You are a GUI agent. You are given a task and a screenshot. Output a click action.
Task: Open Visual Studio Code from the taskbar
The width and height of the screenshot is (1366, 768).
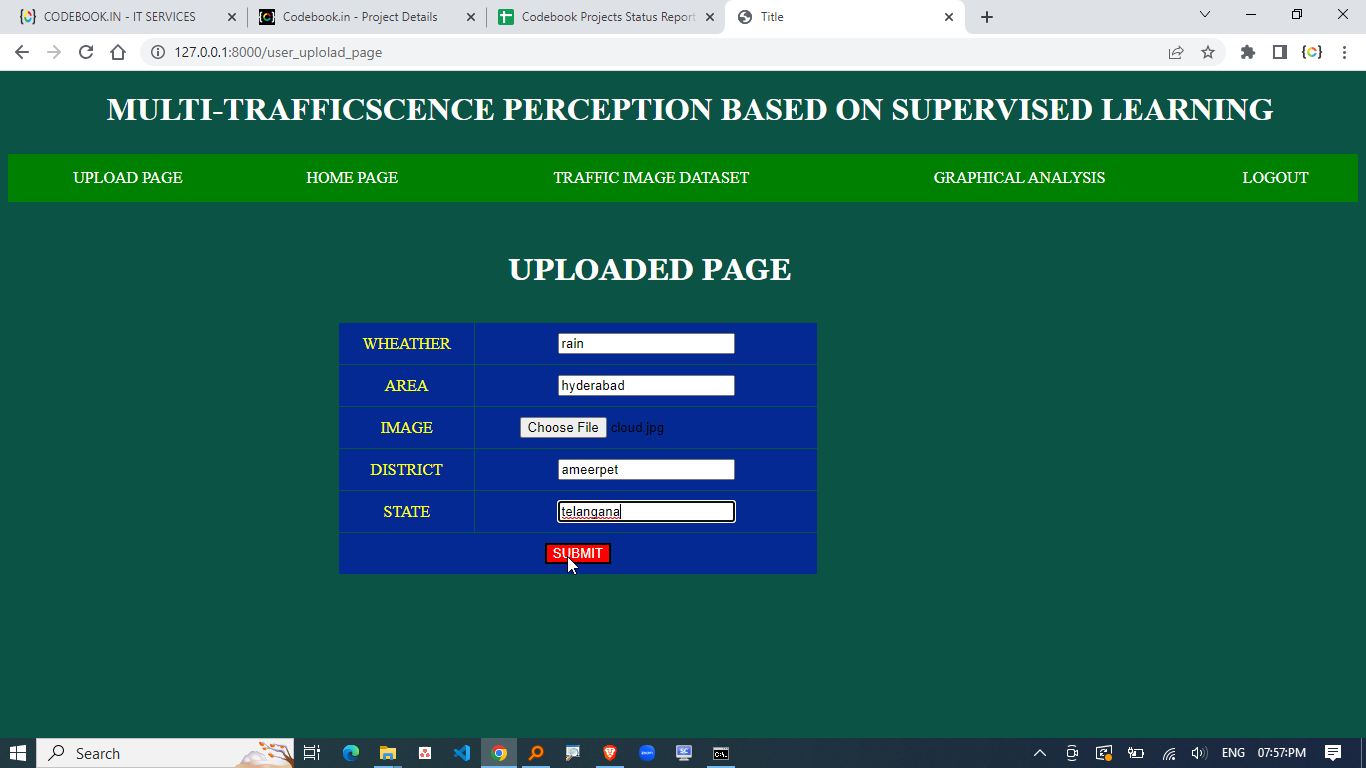(x=461, y=753)
